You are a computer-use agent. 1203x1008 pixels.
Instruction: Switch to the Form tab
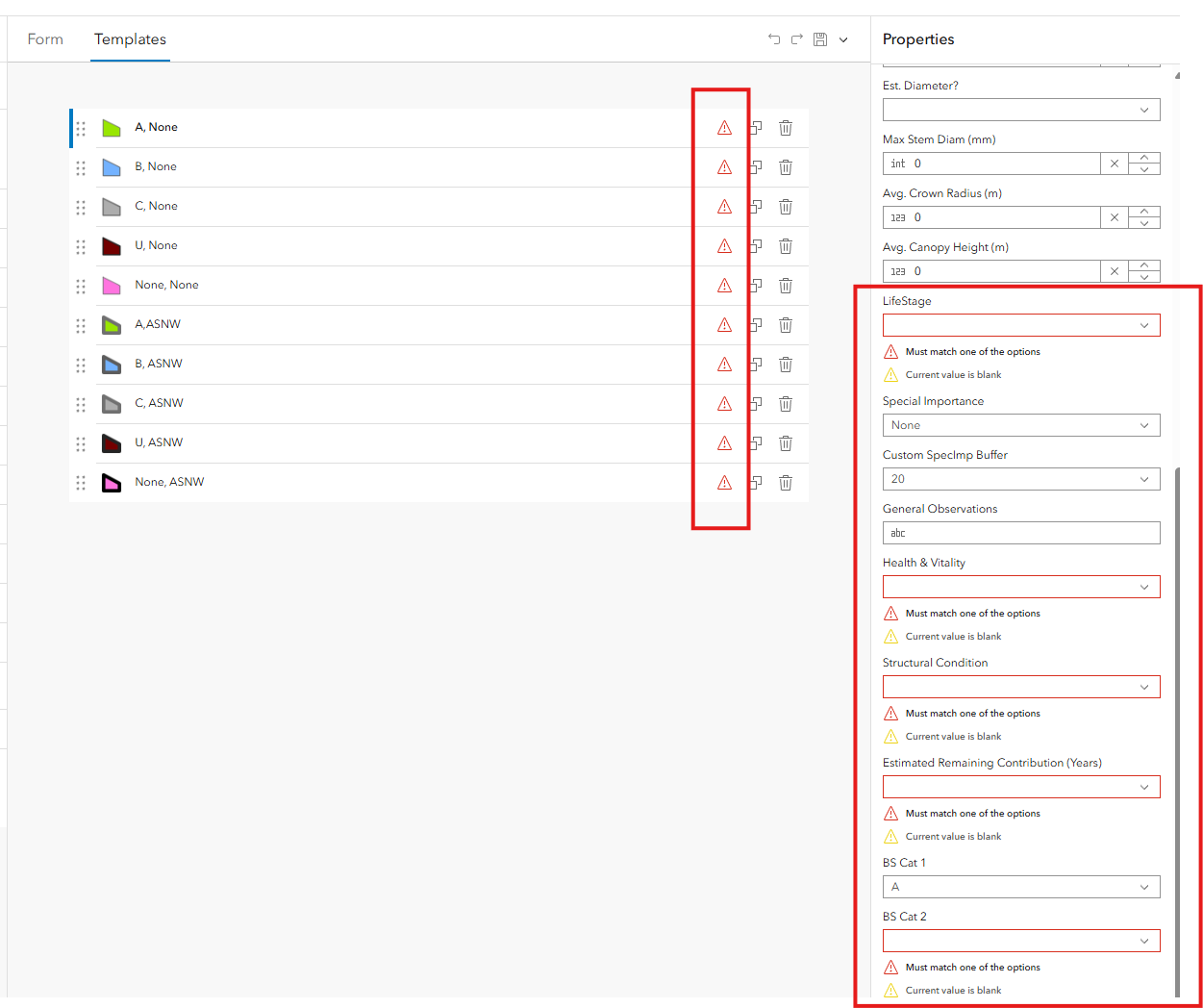[x=45, y=39]
